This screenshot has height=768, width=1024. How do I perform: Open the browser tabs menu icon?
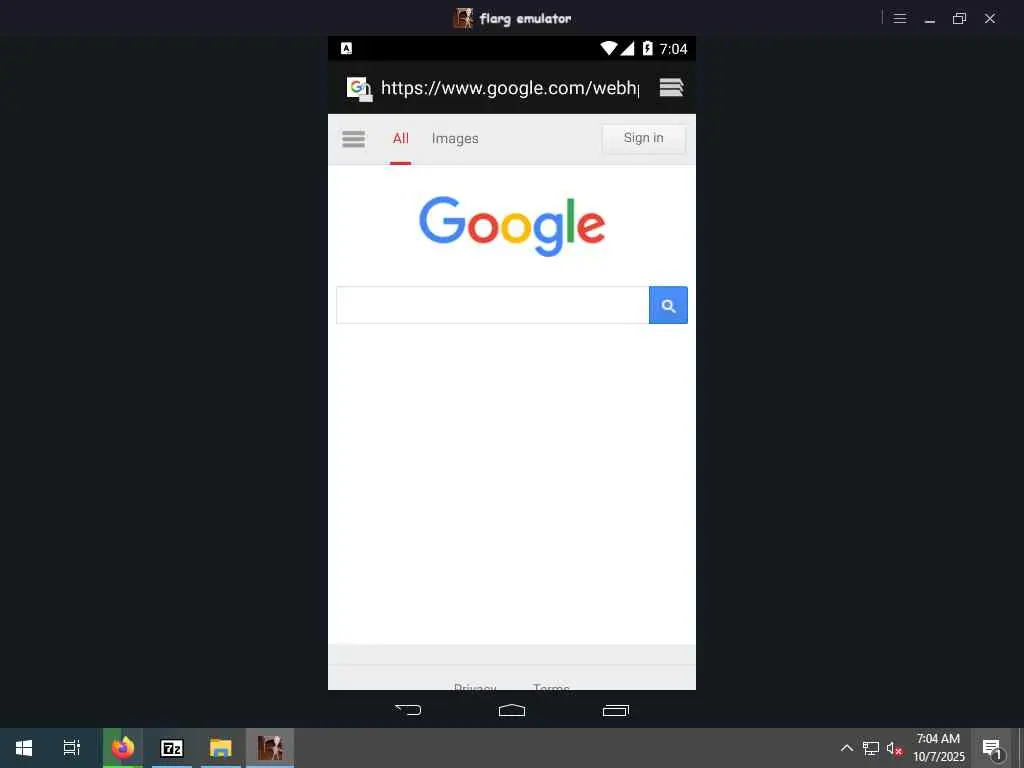pyautogui.click(x=671, y=88)
